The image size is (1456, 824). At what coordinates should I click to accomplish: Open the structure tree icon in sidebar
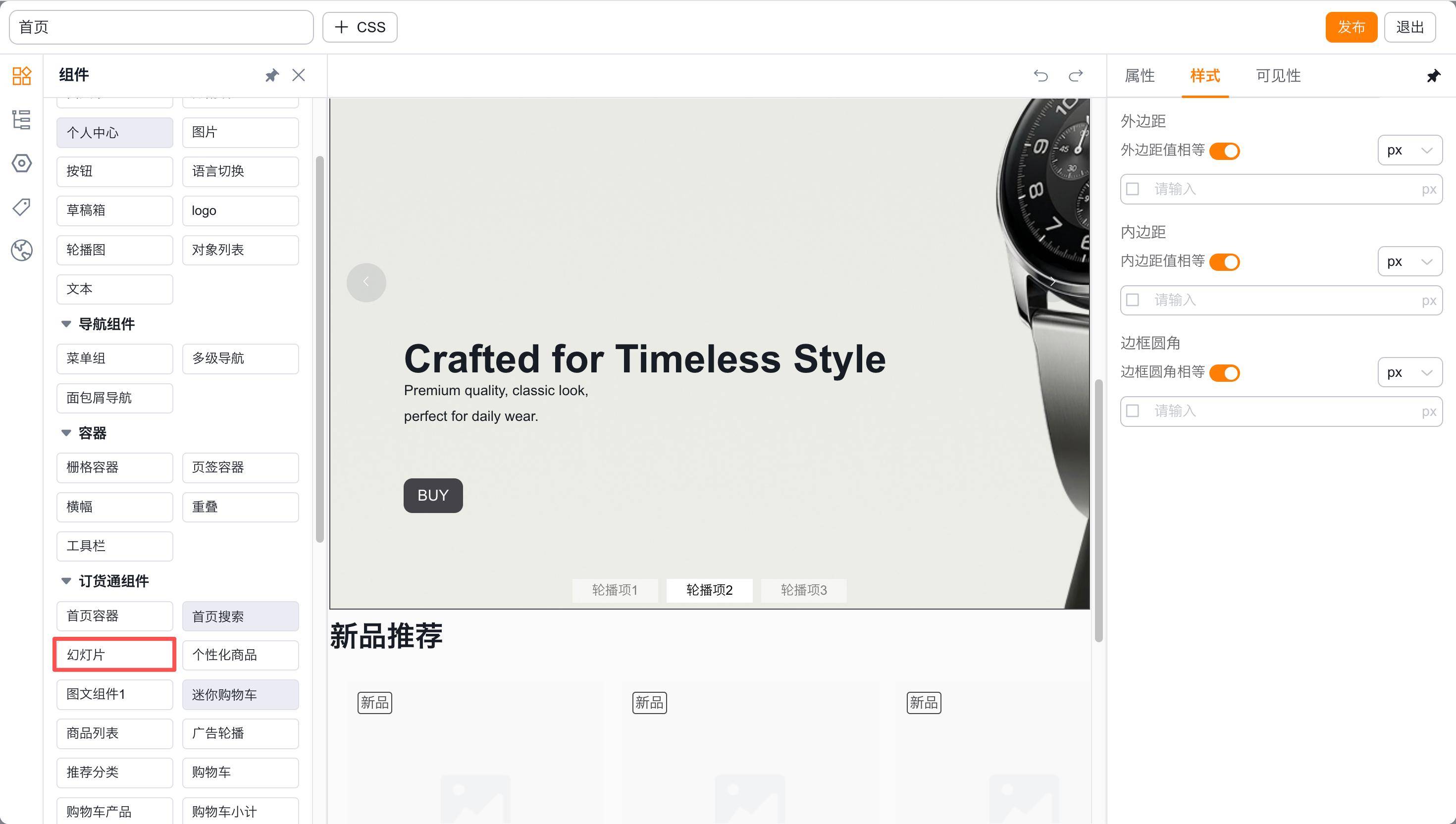click(x=21, y=119)
